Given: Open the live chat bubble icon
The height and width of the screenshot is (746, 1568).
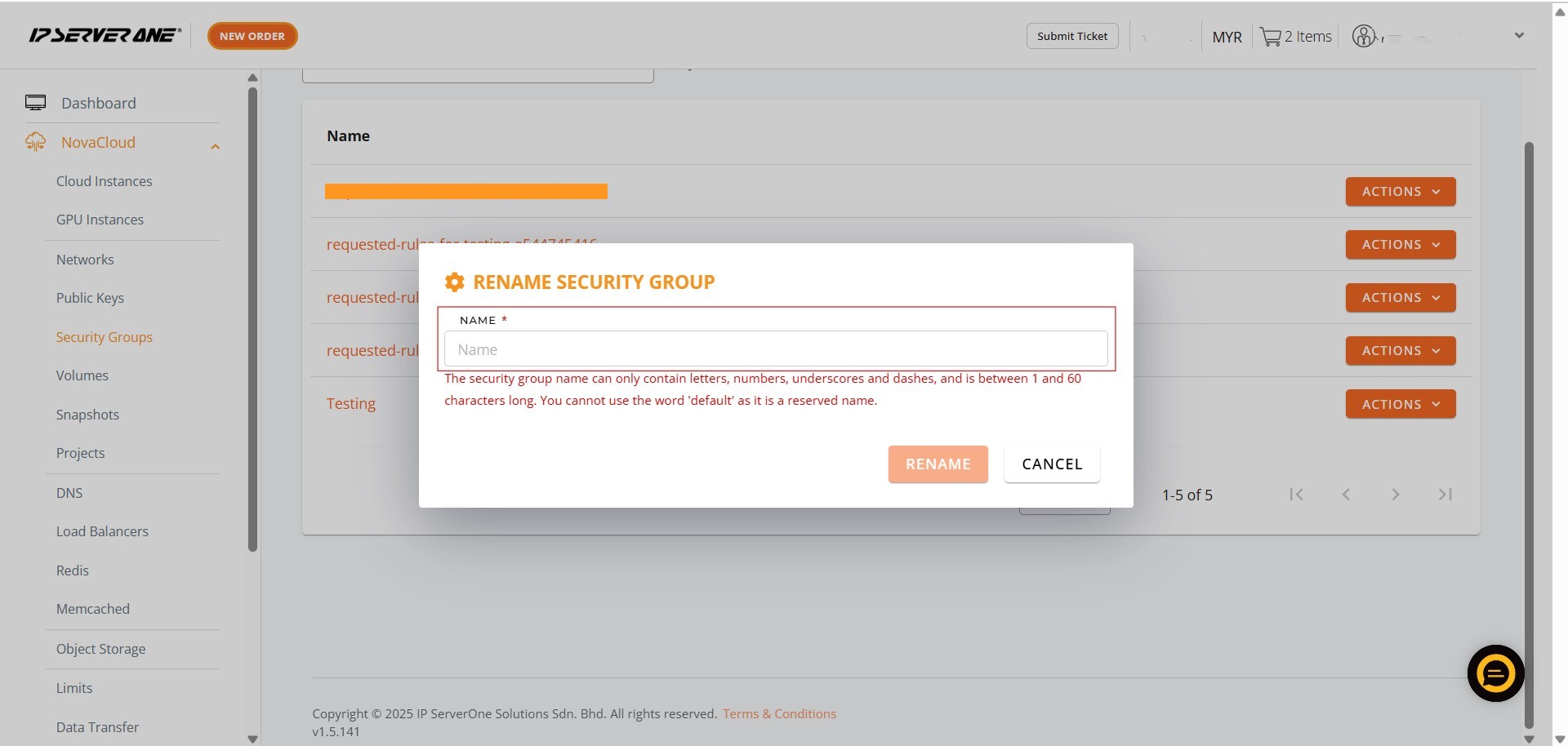Looking at the screenshot, I should pos(1495,673).
